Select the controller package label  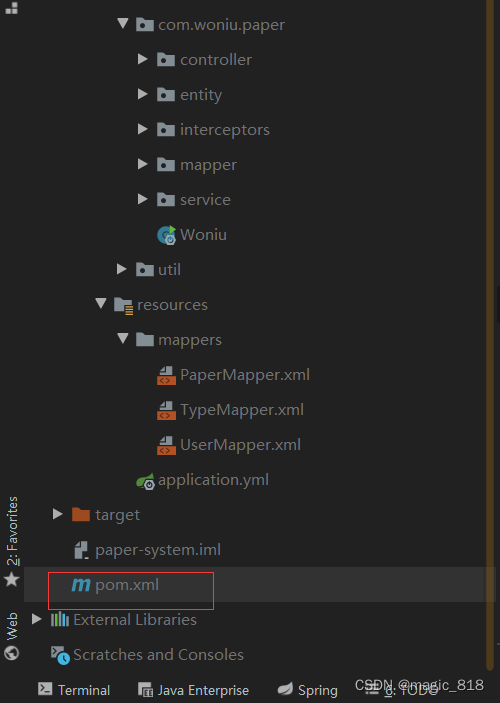coord(216,60)
